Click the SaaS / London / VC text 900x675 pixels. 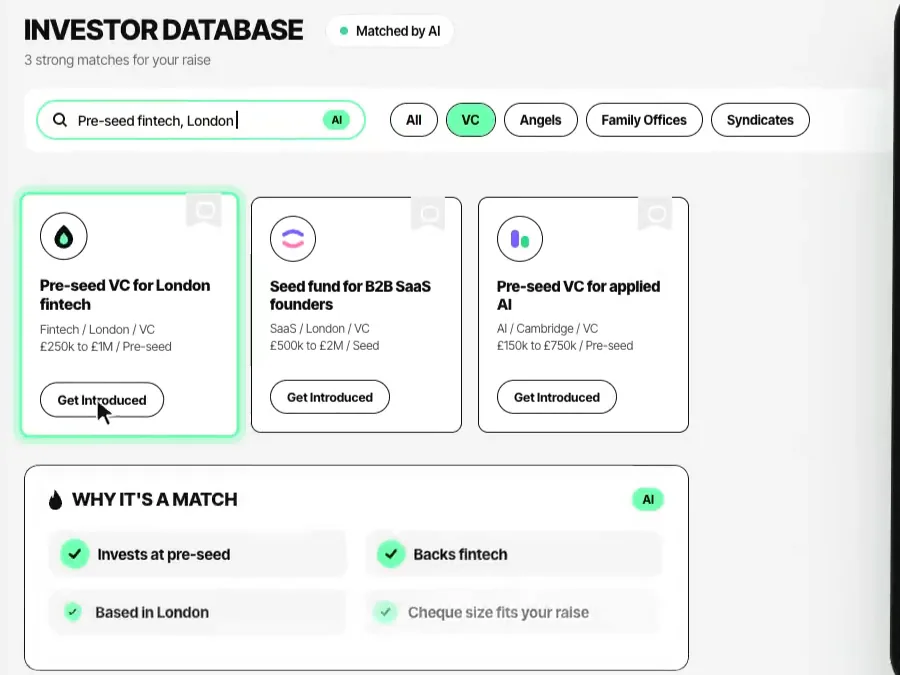pos(320,329)
